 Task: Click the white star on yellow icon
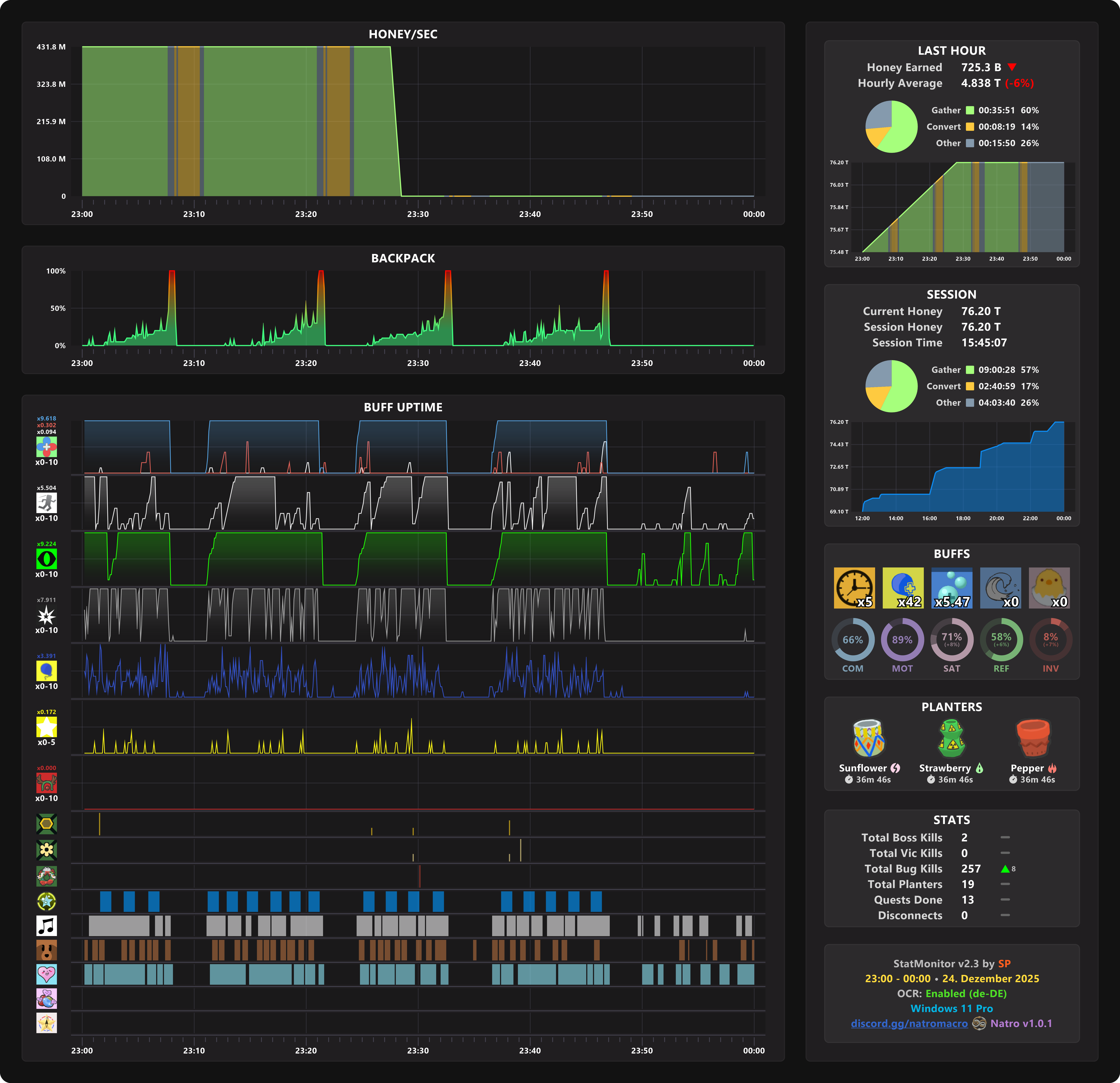[46, 726]
